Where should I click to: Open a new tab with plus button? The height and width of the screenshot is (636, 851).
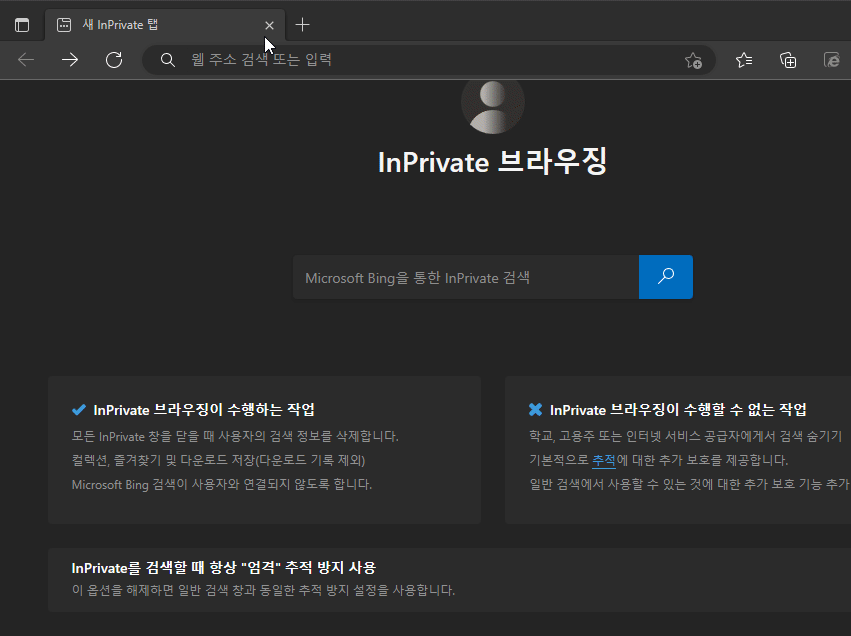pos(302,25)
